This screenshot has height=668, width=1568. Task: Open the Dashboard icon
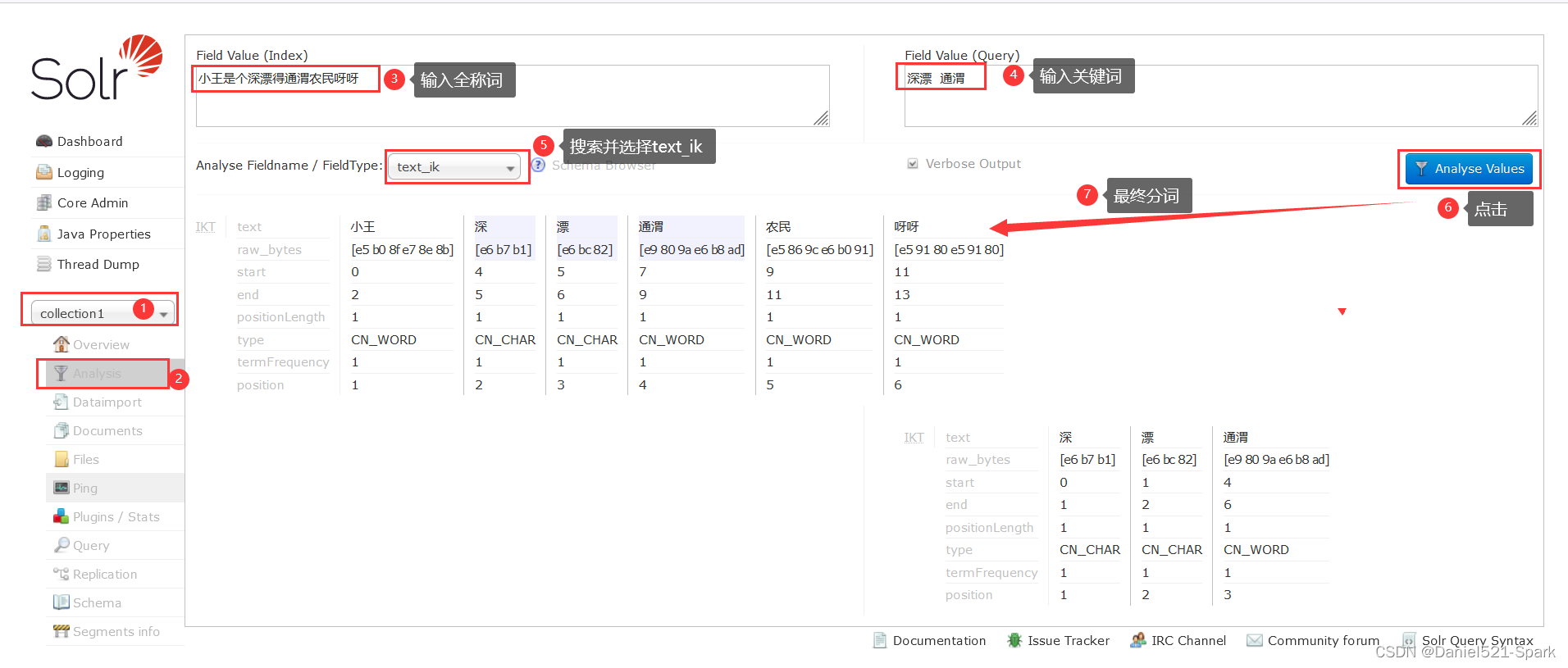(x=43, y=141)
